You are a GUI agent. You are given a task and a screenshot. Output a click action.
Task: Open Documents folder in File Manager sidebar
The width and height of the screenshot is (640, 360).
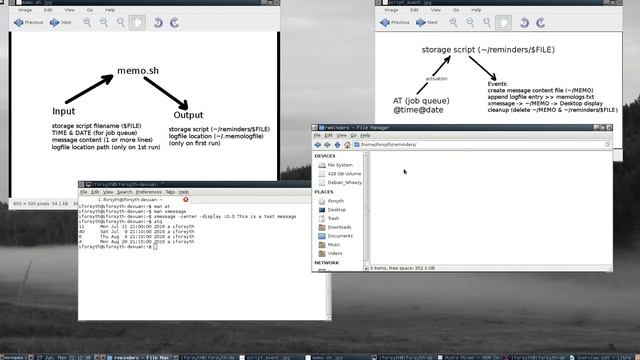click(336, 236)
